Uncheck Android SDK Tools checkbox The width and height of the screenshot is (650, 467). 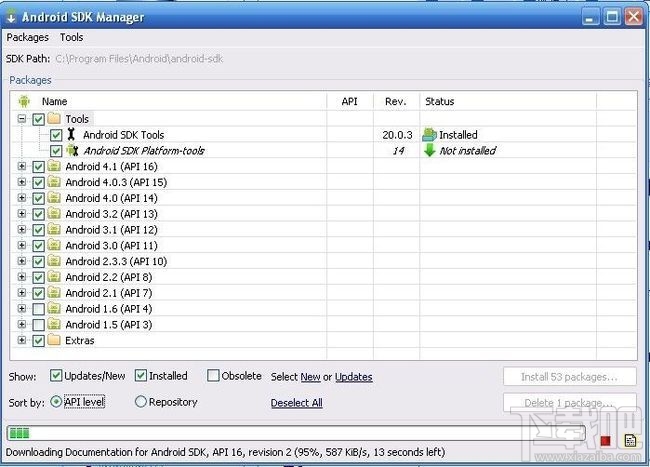coord(56,135)
